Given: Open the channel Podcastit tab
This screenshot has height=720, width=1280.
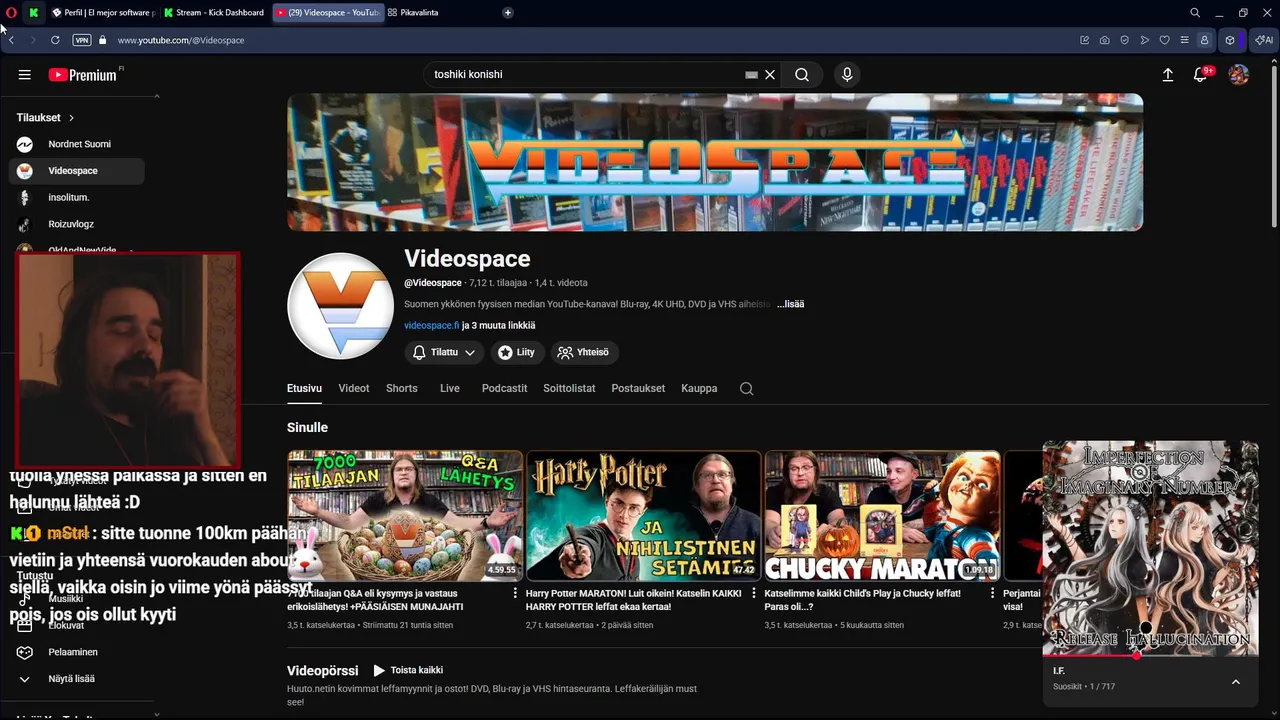Looking at the screenshot, I should click(504, 388).
